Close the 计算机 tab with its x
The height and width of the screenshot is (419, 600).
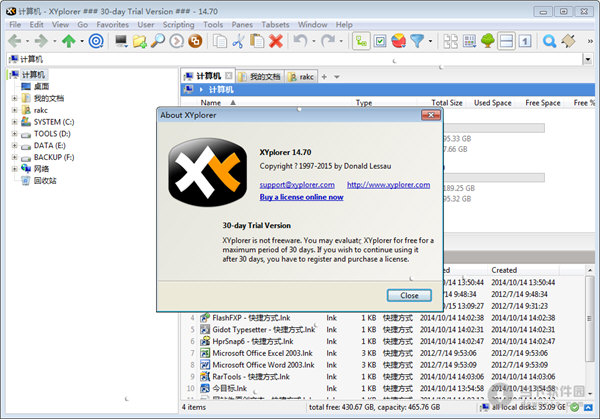[x=228, y=76]
